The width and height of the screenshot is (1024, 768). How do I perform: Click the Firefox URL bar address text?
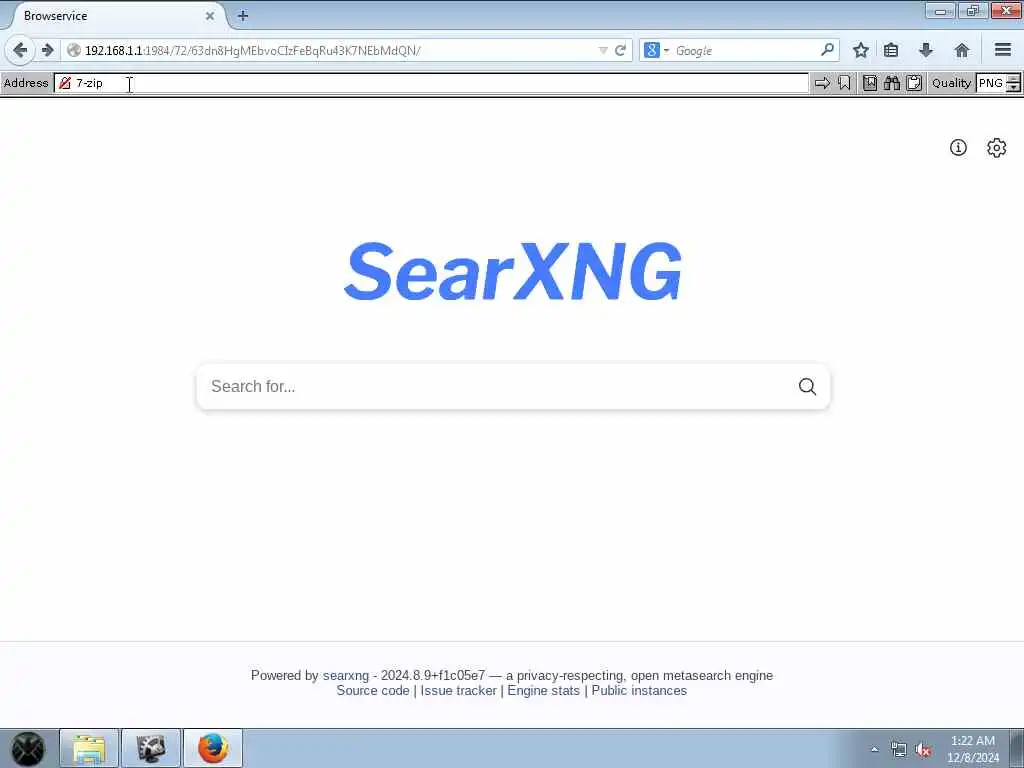coord(253,50)
